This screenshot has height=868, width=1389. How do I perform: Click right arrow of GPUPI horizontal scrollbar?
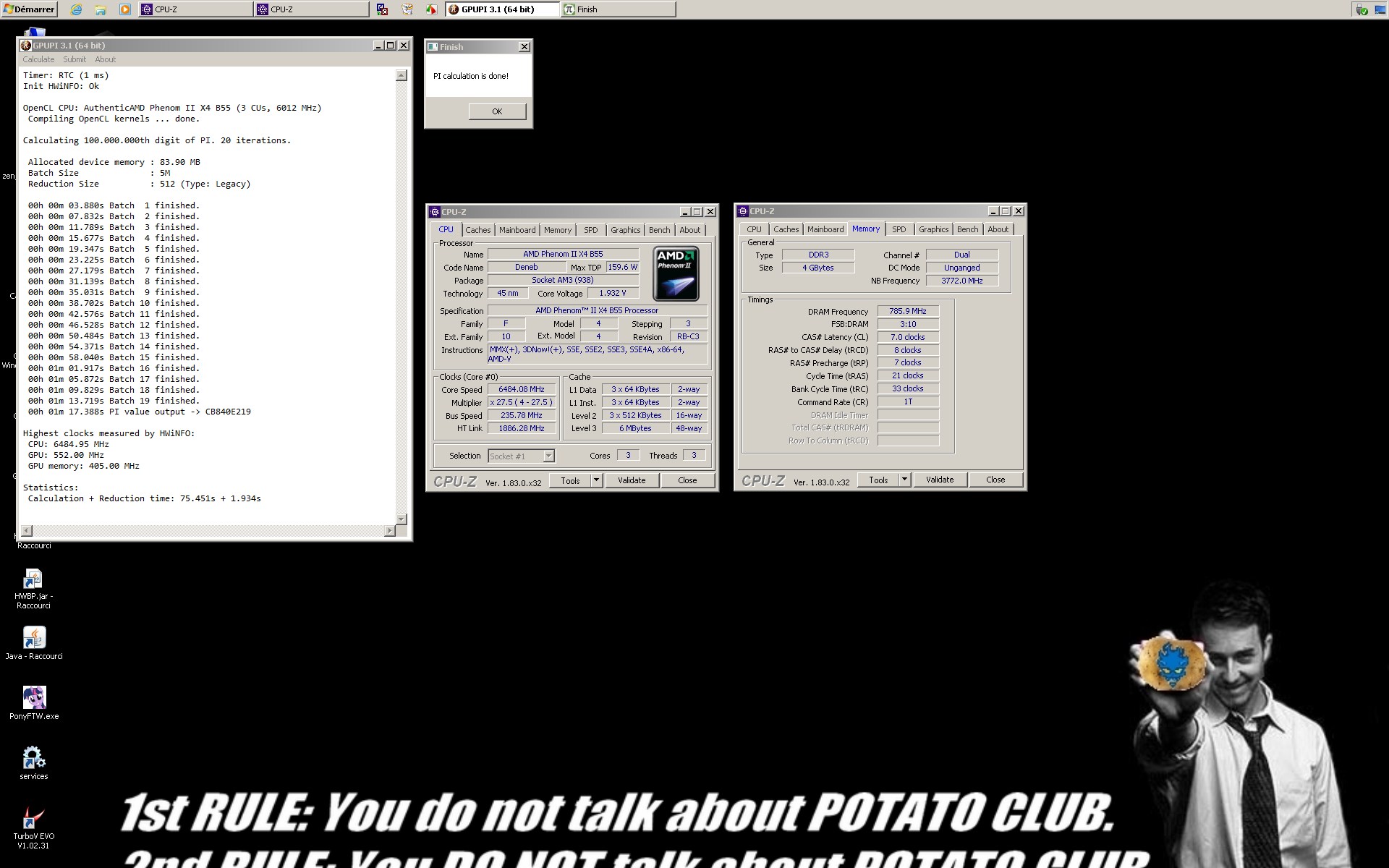click(390, 531)
